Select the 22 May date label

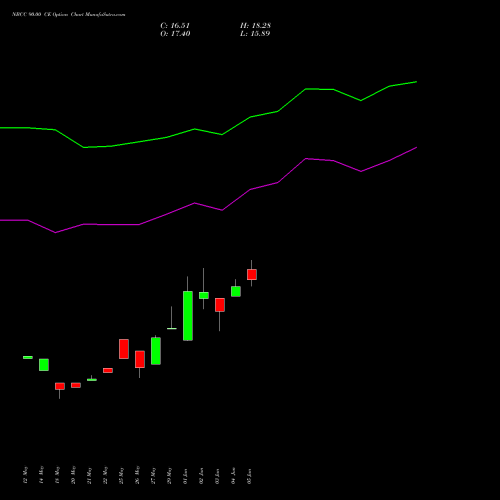tap(105, 475)
